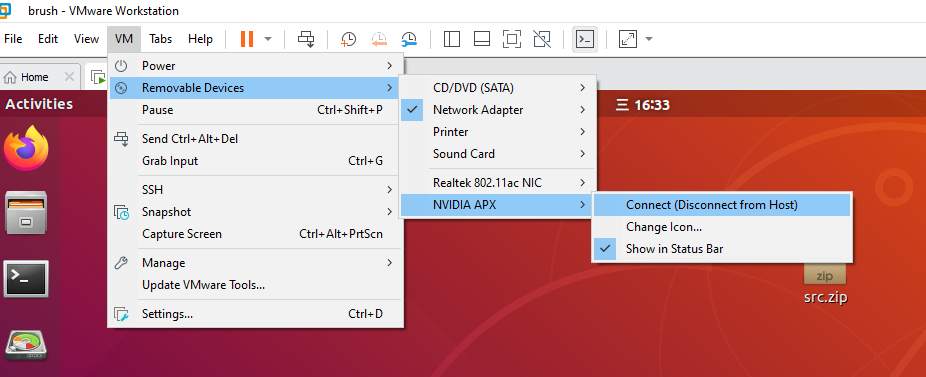Open the Edit menu

click(48, 39)
